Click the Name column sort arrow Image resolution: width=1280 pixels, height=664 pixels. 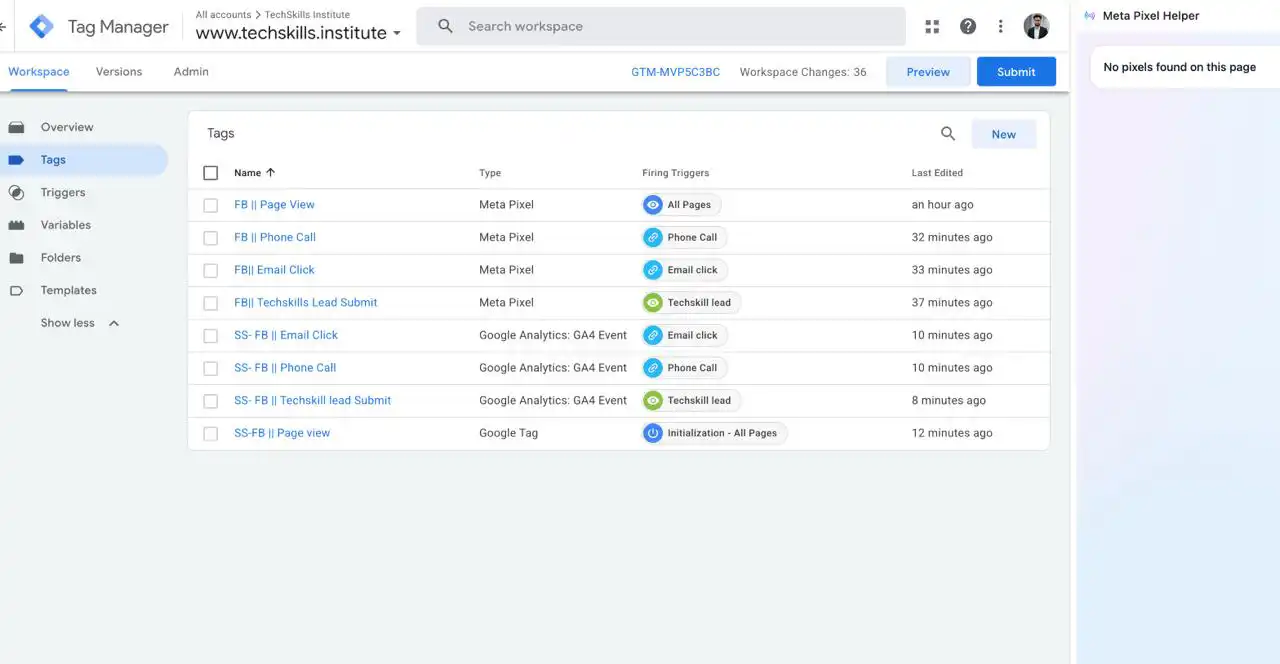(x=270, y=173)
